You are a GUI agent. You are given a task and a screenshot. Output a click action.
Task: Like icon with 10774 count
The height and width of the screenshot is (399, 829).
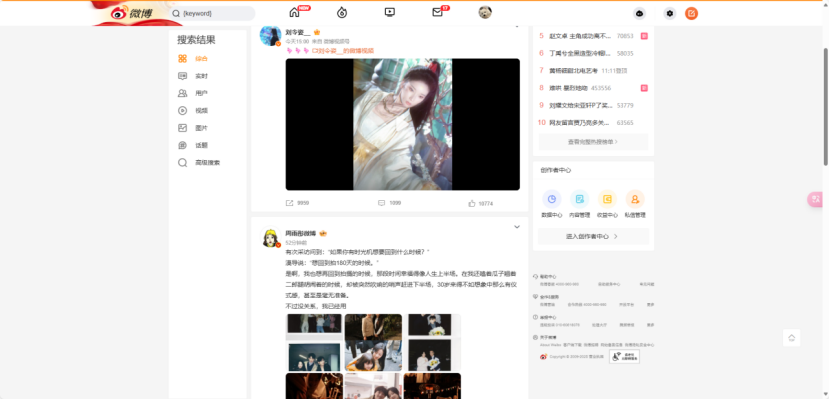tap(472, 203)
